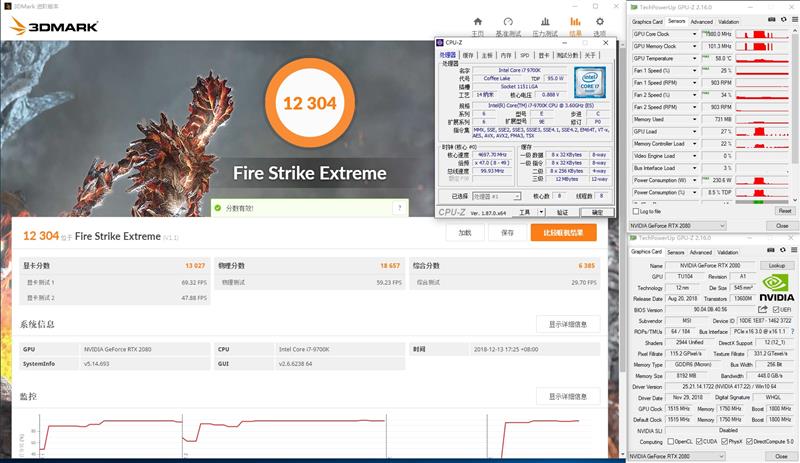Open the GPU Load sensor dropdown
This screenshot has width=800, height=463.
click(x=694, y=132)
